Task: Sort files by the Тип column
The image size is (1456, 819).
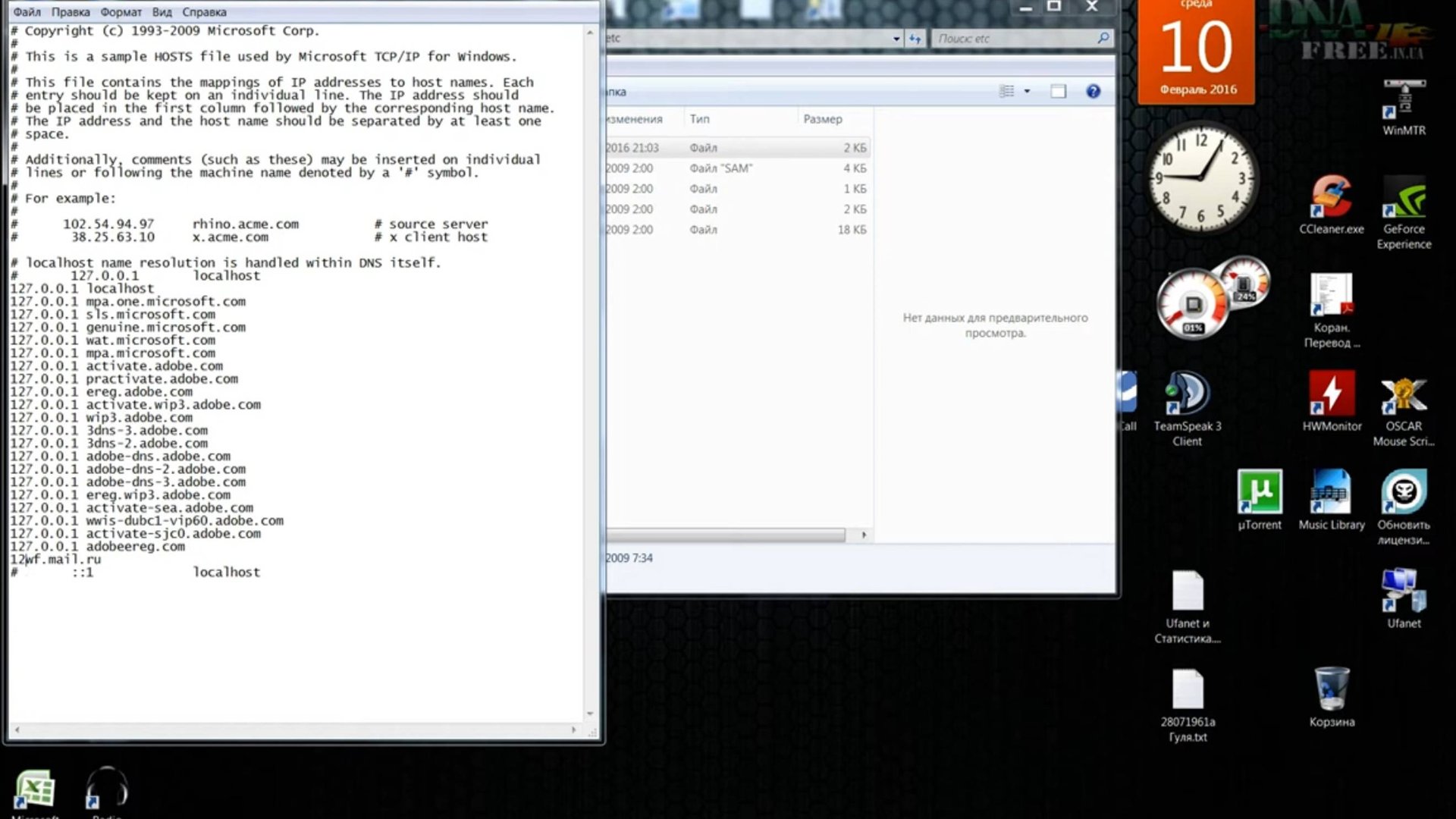Action: coord(699,119)
